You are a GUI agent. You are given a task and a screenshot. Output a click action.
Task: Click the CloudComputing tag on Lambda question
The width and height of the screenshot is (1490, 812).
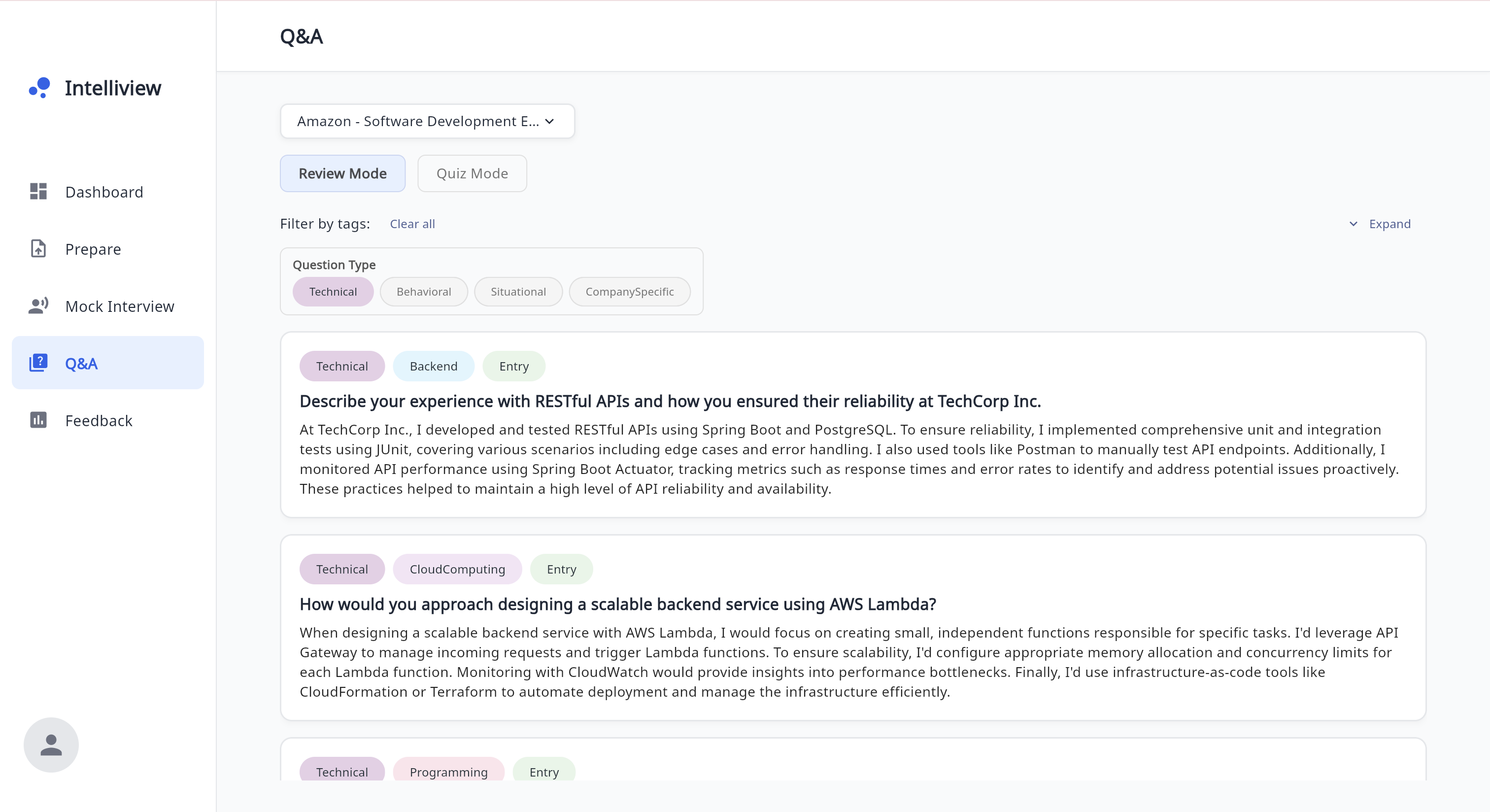point(457,569)
